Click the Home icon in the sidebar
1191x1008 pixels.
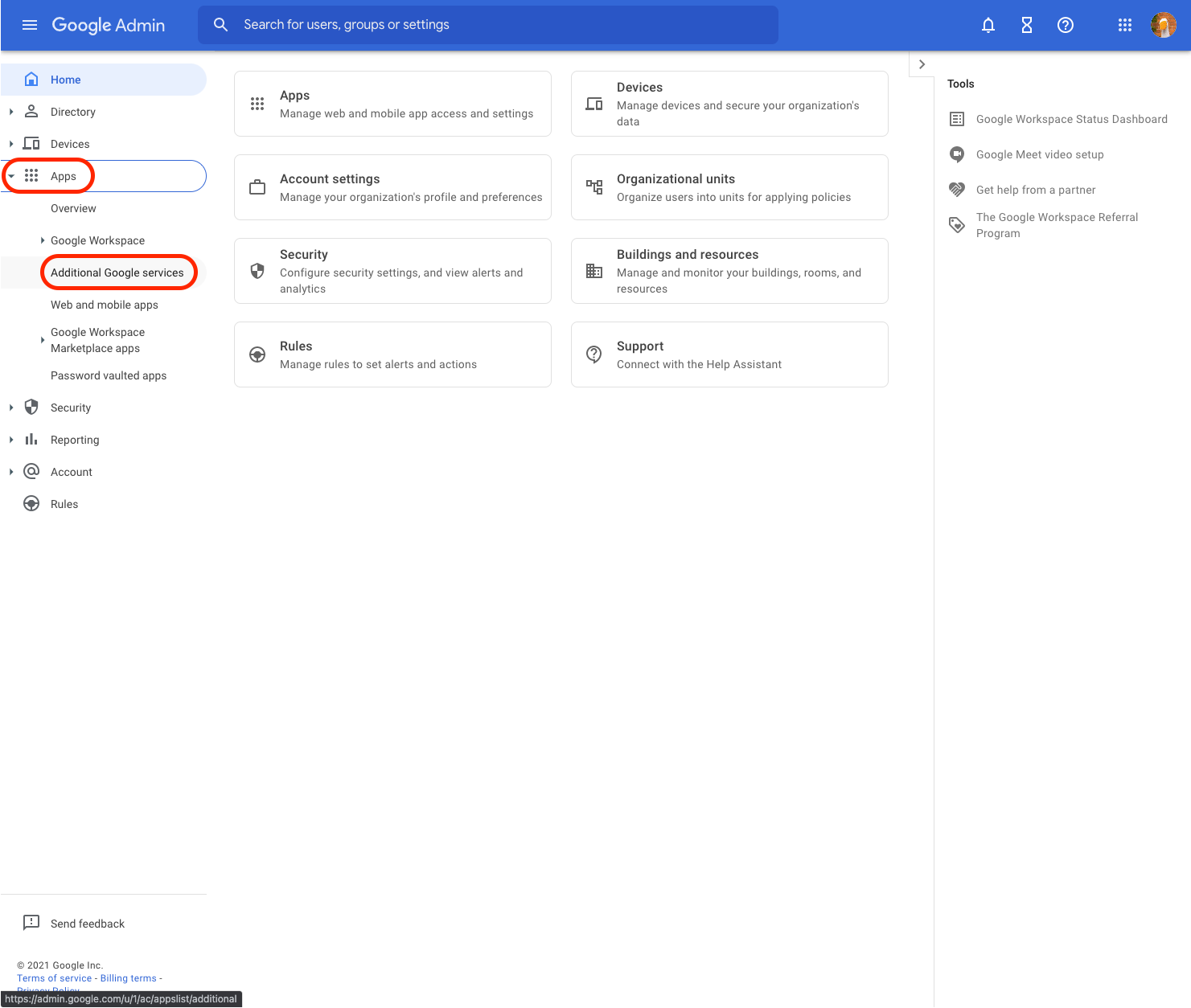tap(31, 79)
